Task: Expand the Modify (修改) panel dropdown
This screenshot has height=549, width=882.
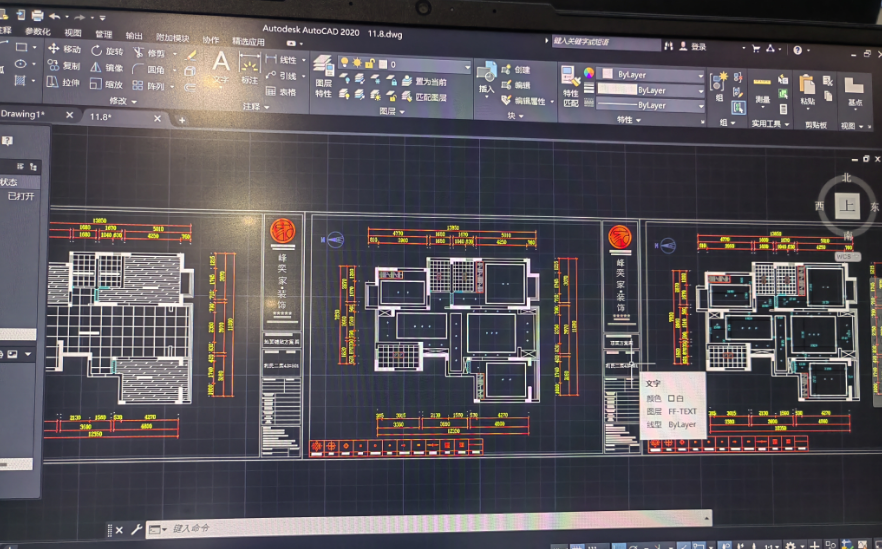Action: point(122,101)
